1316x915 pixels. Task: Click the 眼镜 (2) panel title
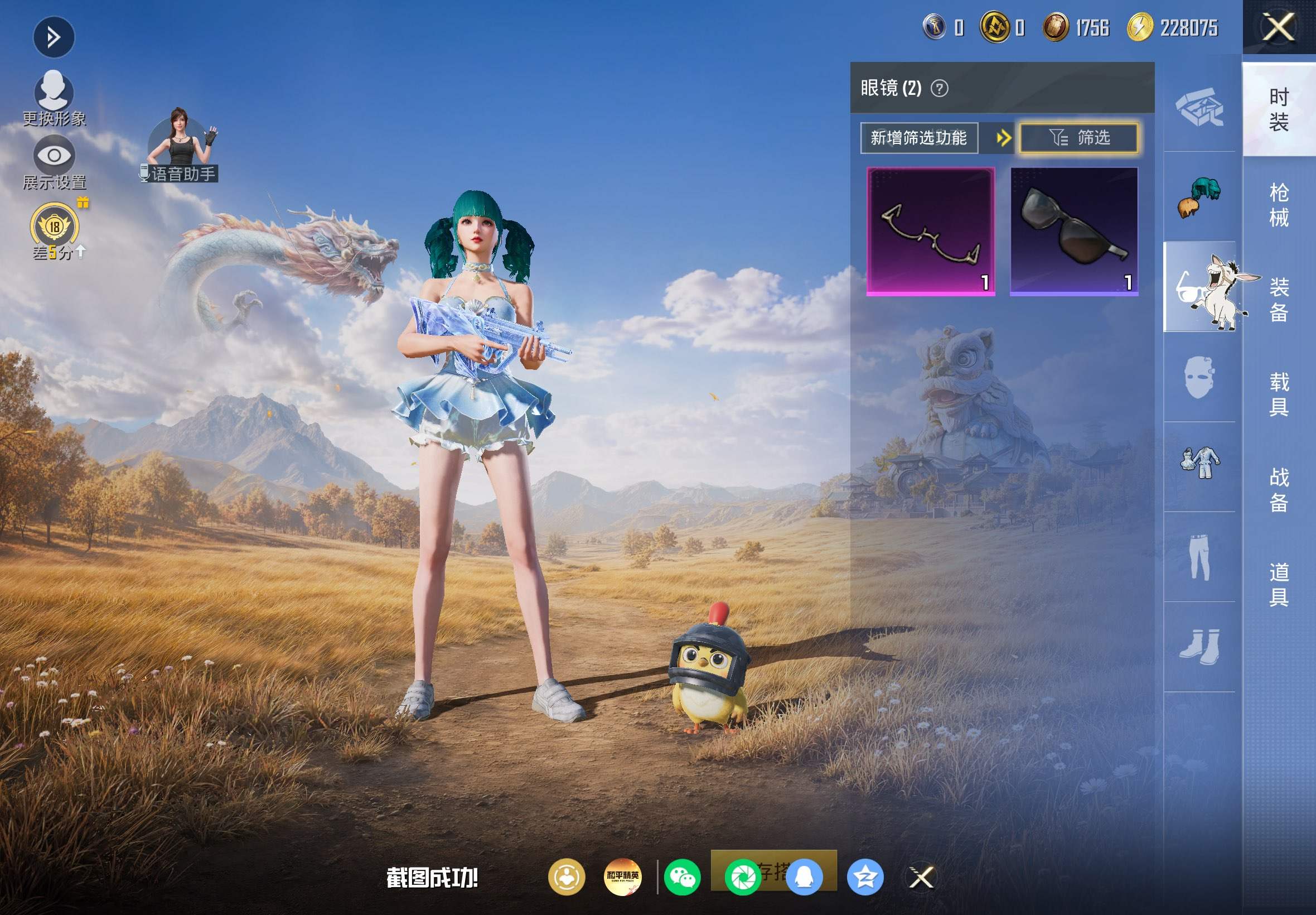(x=891, y=88)
